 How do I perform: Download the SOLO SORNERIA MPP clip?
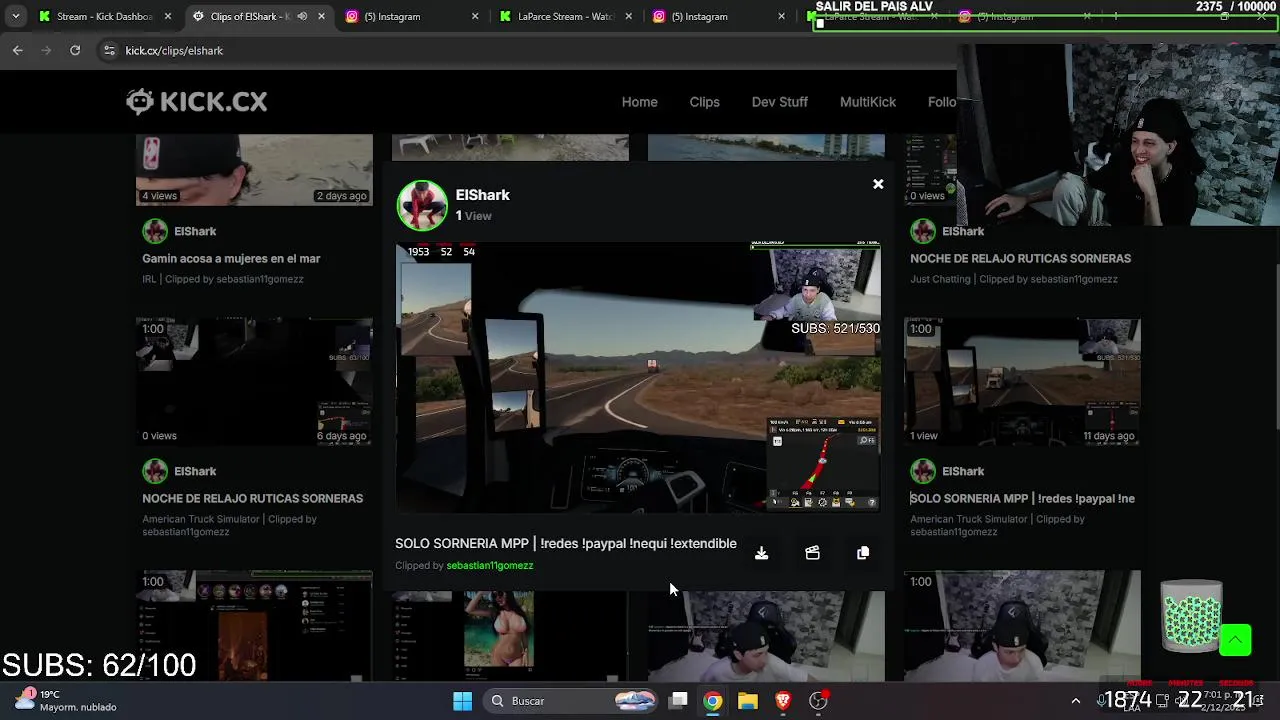[761, 553]
